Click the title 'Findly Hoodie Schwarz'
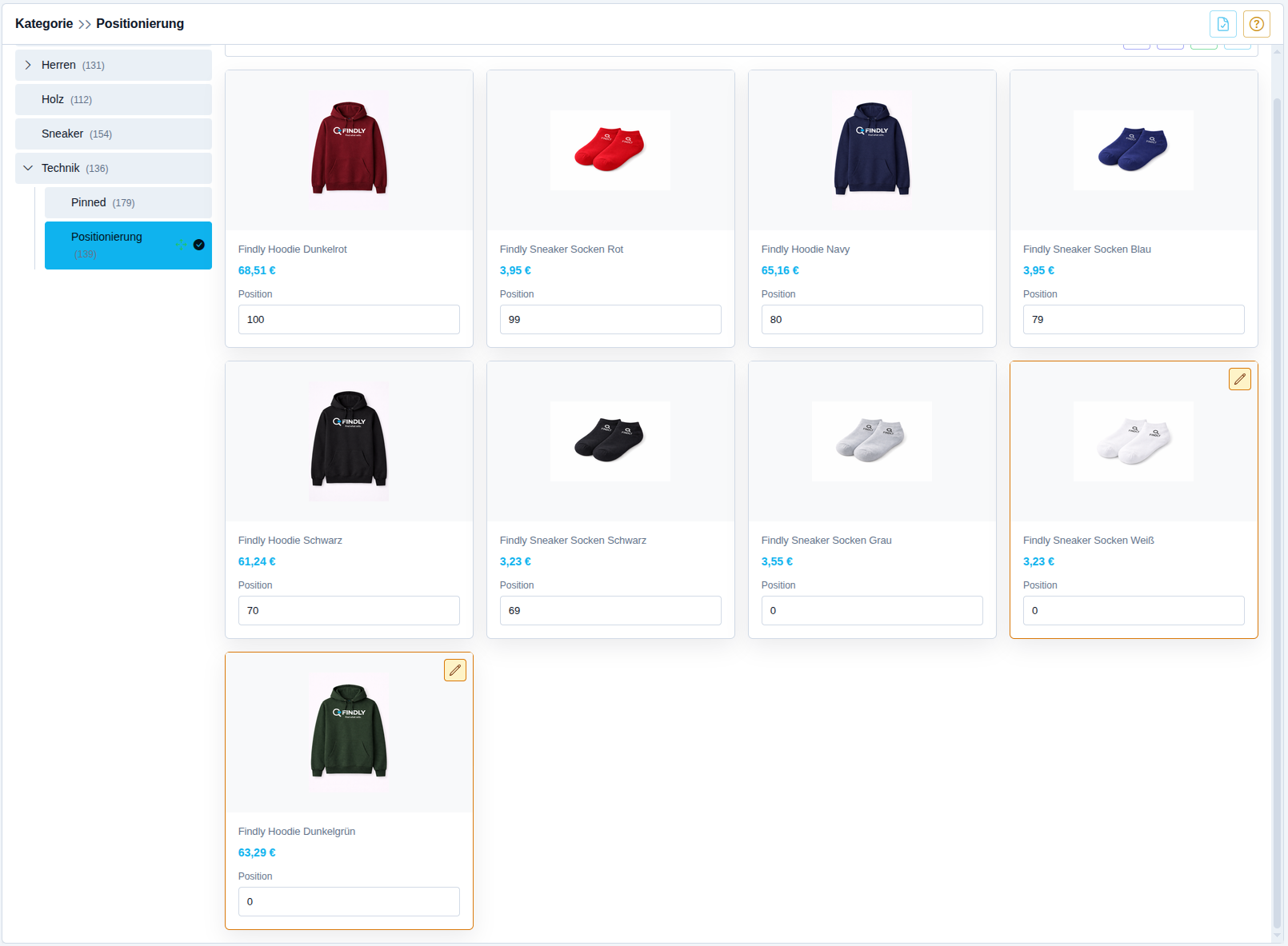Viewport: 1288px width, 946px height. click(x=290, y=541)
